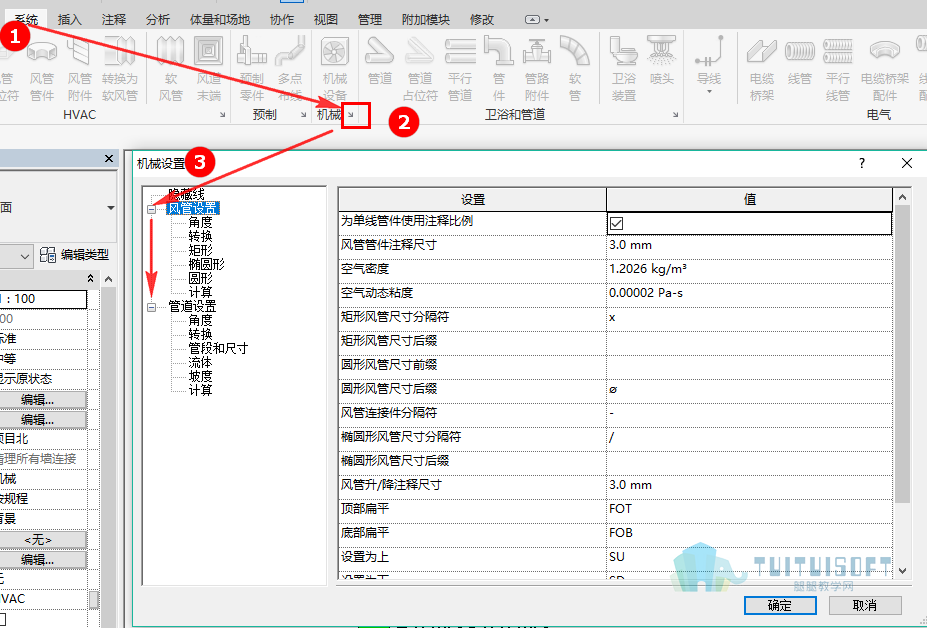Switch to the 插入 ribbon tab
927x628 pixels.
pyautogui.click(x=69, y=20)
